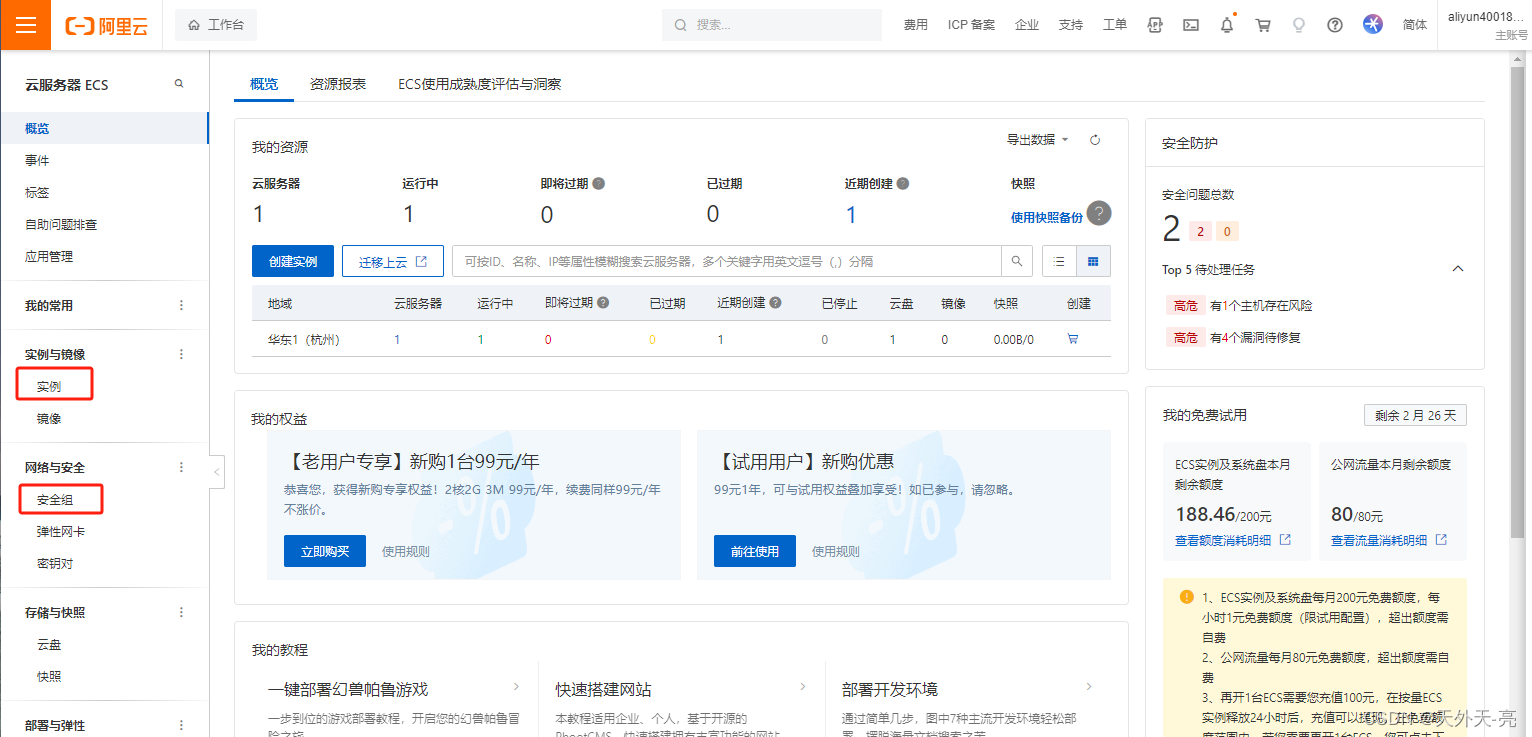
Task: Open the help question mark icon
Action: (x=1335, y=25)
